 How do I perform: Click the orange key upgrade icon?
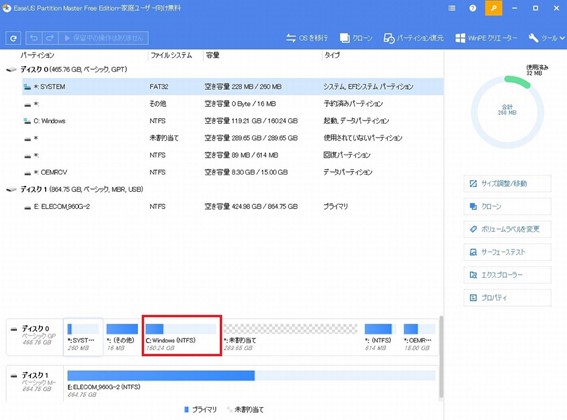click(x=494, y=8)
